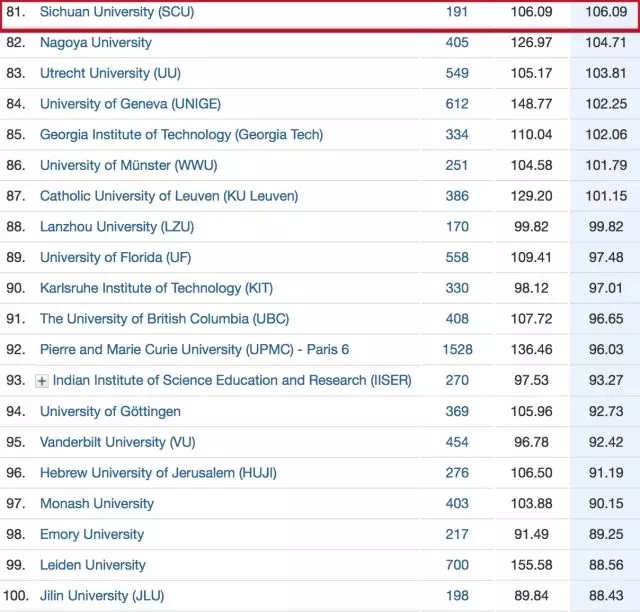Open Vanderbilt University (VU) link
Screen dimensions: 640x612
point(118,442)
